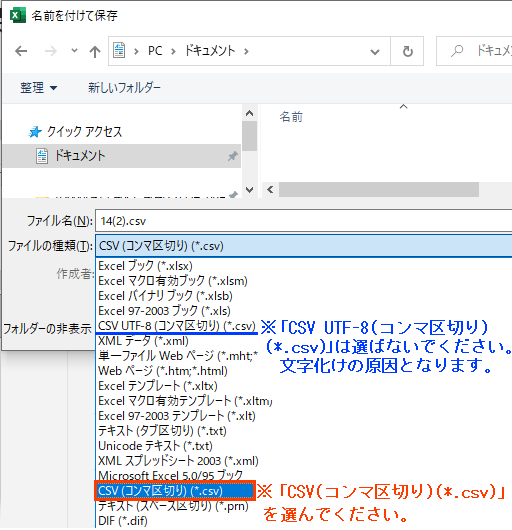Click the search magnifier icon
Viewport: 512px width, 530px height.
pos(457,51)
